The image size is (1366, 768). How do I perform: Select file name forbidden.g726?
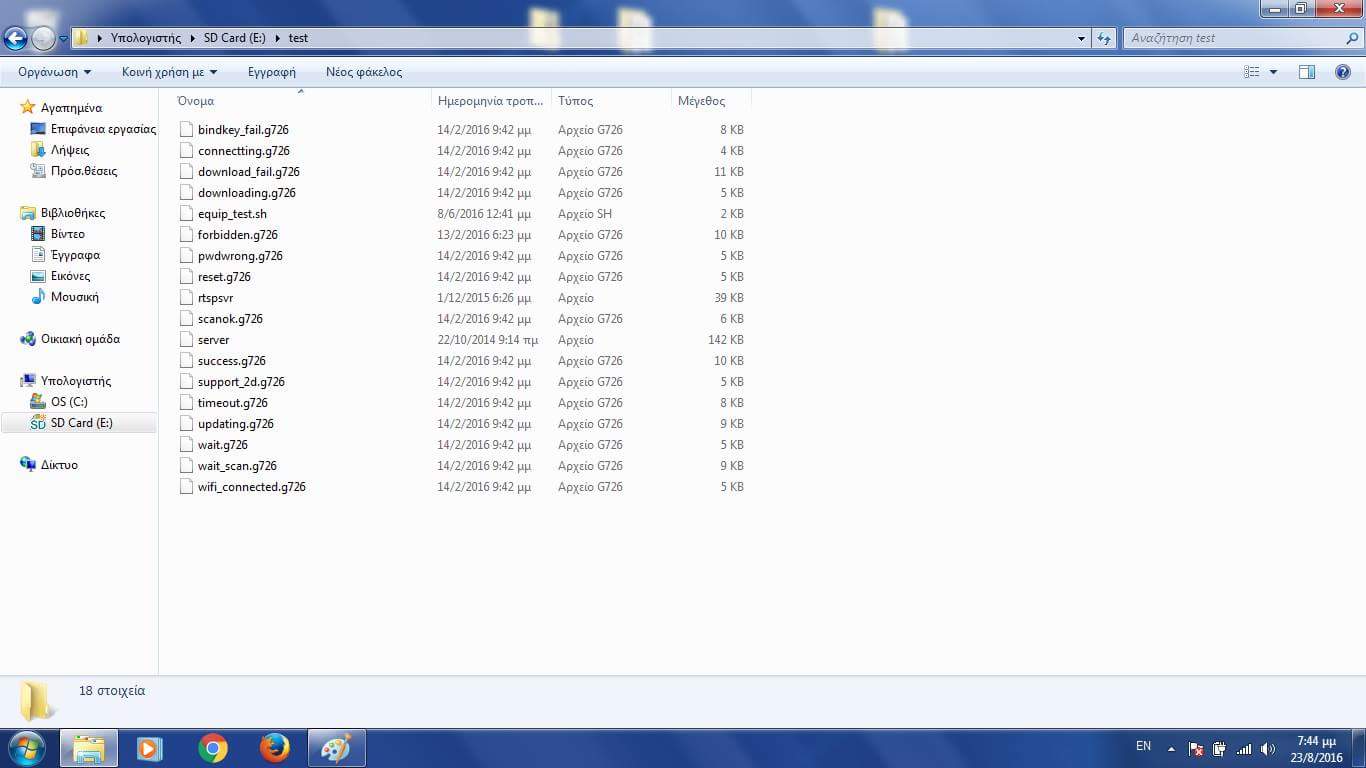coord(238,235)
